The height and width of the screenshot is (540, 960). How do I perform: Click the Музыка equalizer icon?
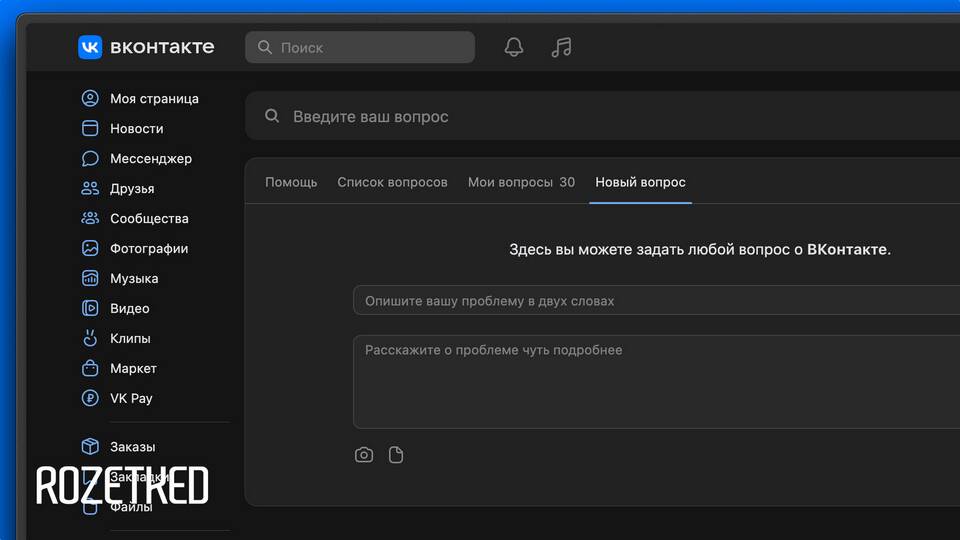[x=90, y=278]
